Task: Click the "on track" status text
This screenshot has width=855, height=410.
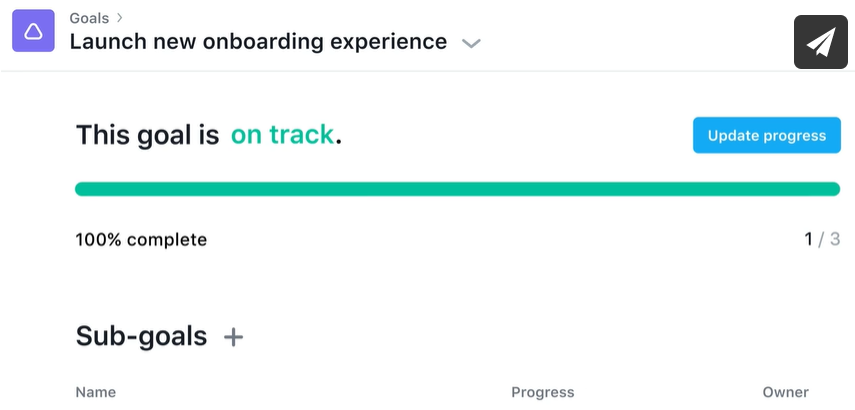Action: [x=282, y=134]
